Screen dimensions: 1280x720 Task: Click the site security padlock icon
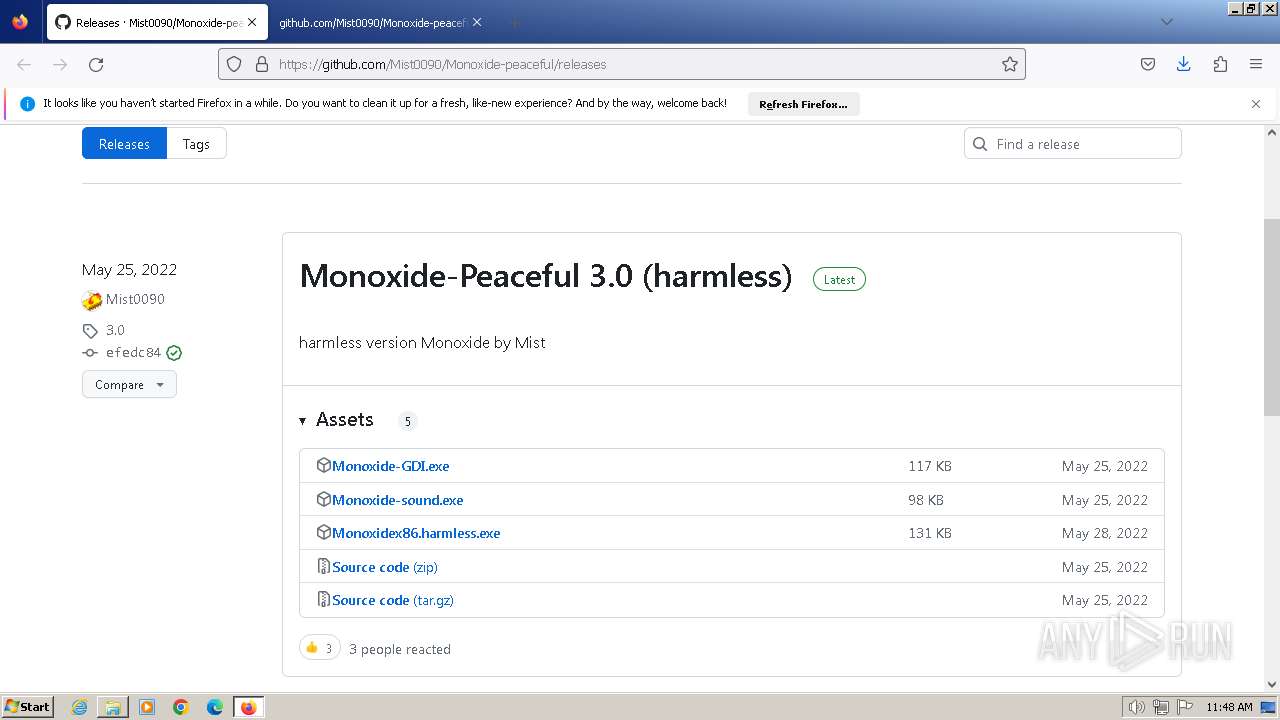[x=262, y=64]
